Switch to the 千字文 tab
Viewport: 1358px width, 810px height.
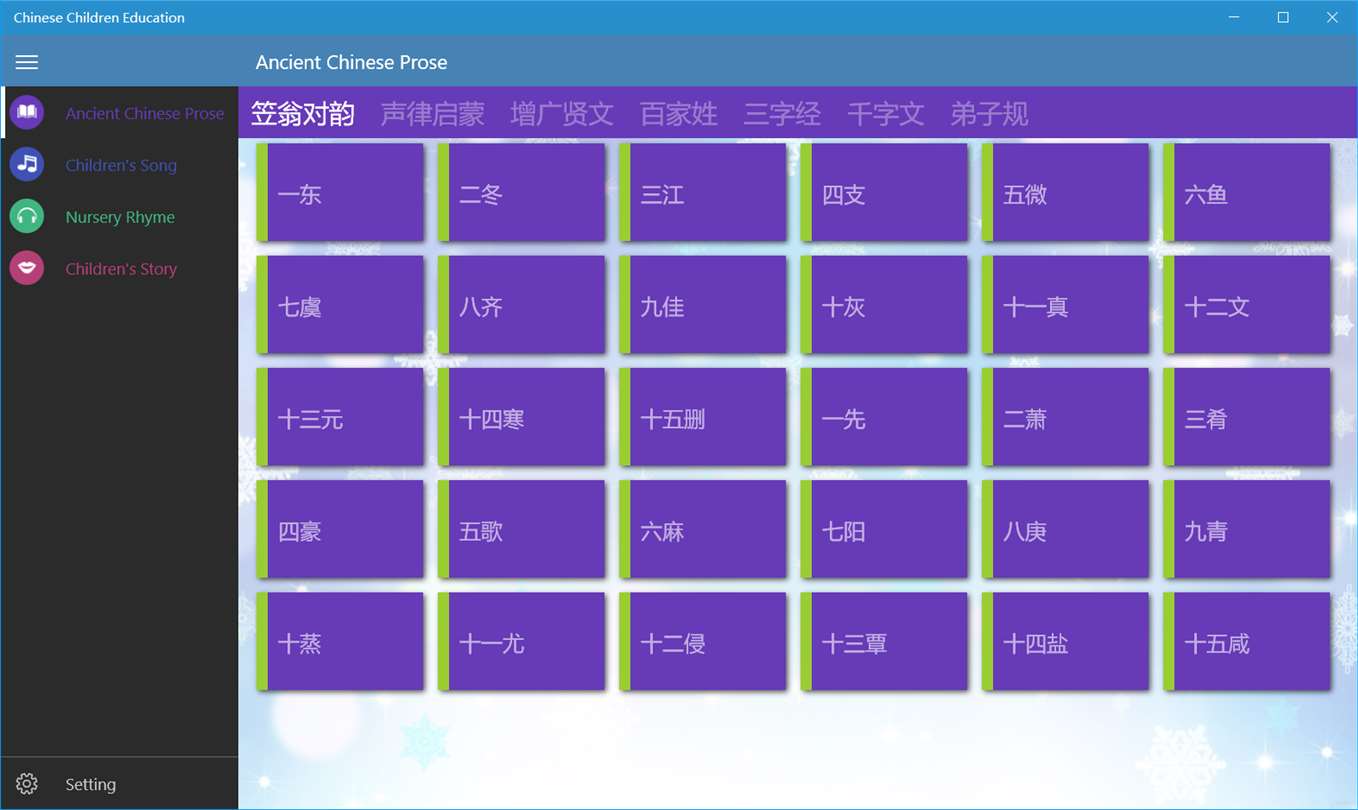pos(886,114)
